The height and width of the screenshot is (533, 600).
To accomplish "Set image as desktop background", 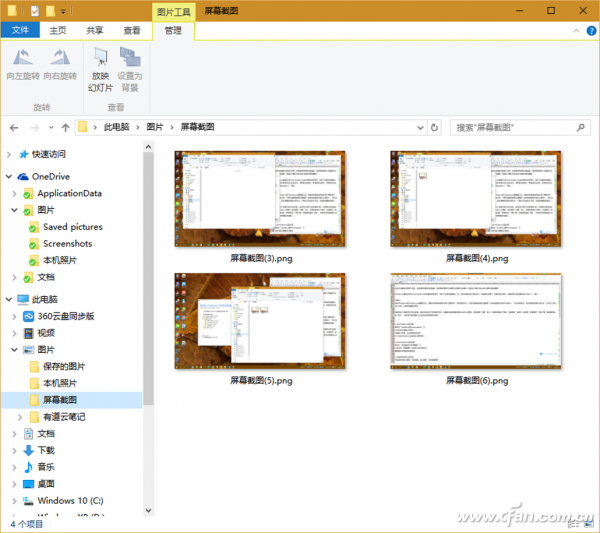I will point(130,70).
